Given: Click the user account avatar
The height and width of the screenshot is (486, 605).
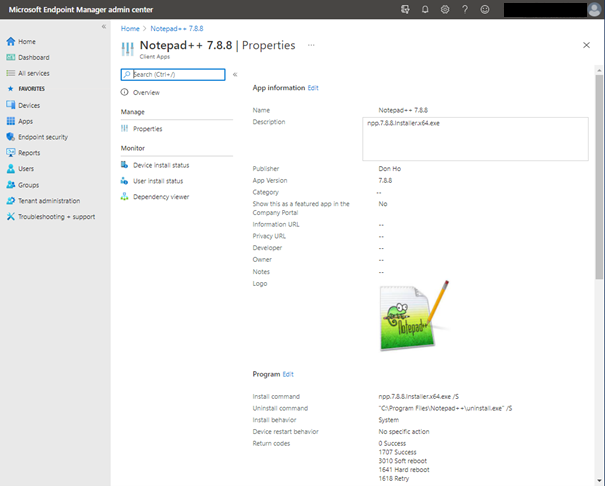Looking at the screenshot, I should click(594, 10).
